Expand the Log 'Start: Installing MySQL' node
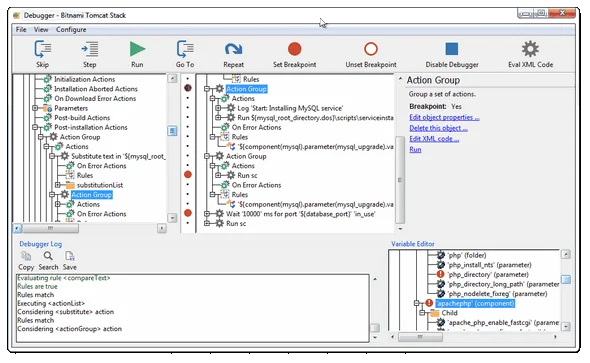The image size is (590, 363). click(218, 108)
